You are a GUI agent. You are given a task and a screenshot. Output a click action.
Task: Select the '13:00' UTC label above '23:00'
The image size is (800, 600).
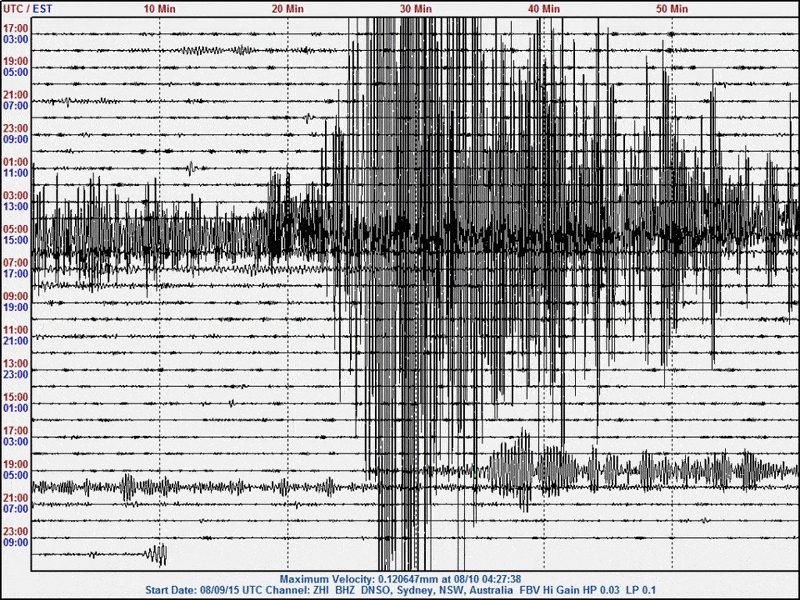click(16, 364)
